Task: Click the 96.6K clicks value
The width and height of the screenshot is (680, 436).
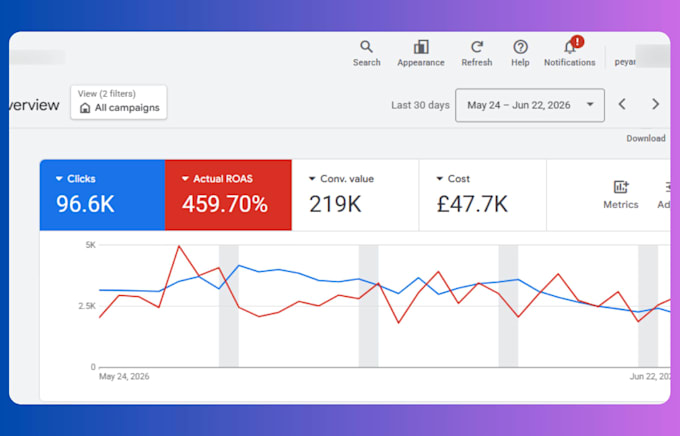Action: pos(85,204)
